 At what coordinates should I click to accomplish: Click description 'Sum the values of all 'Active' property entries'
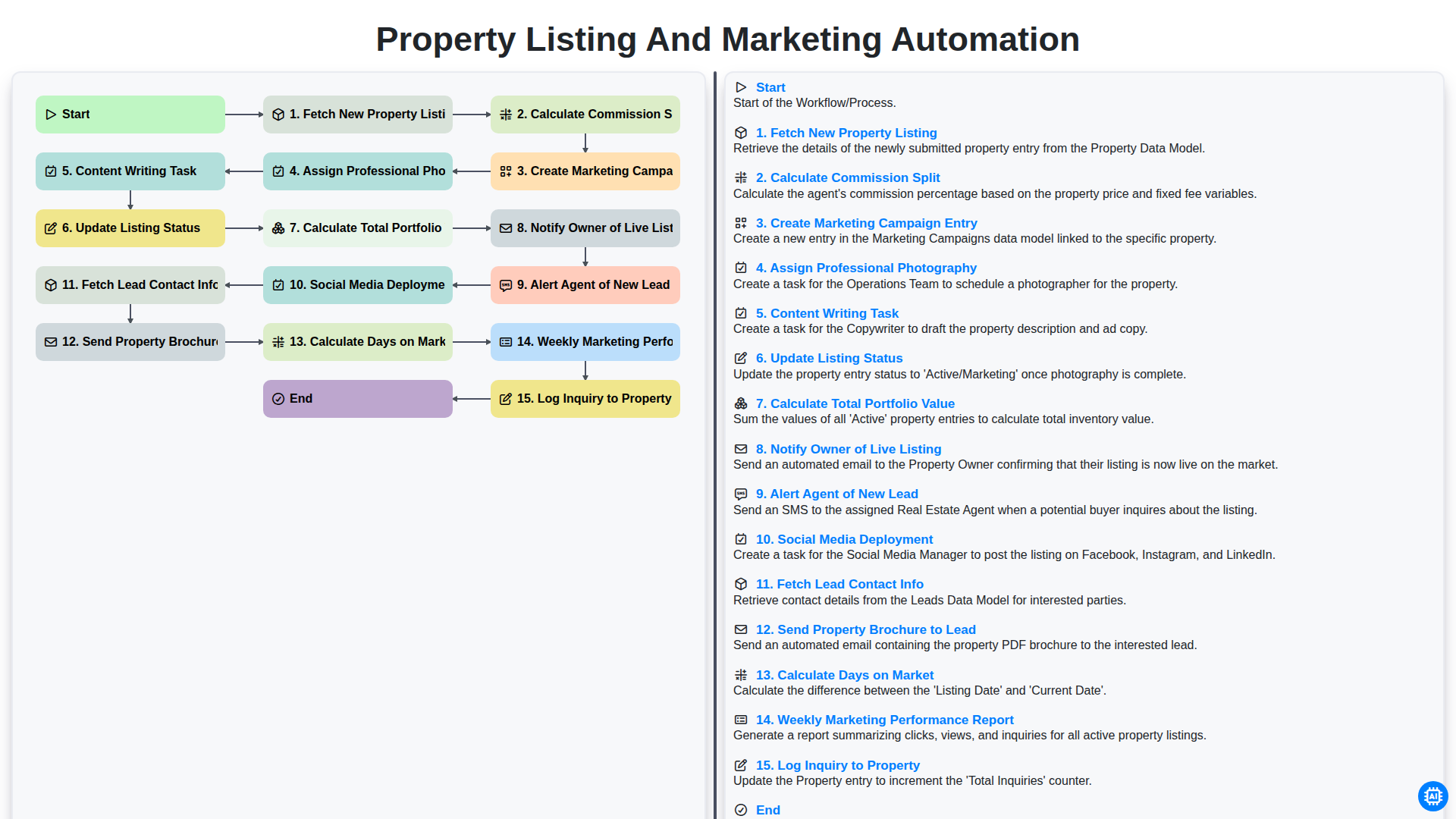pos(943,419)
